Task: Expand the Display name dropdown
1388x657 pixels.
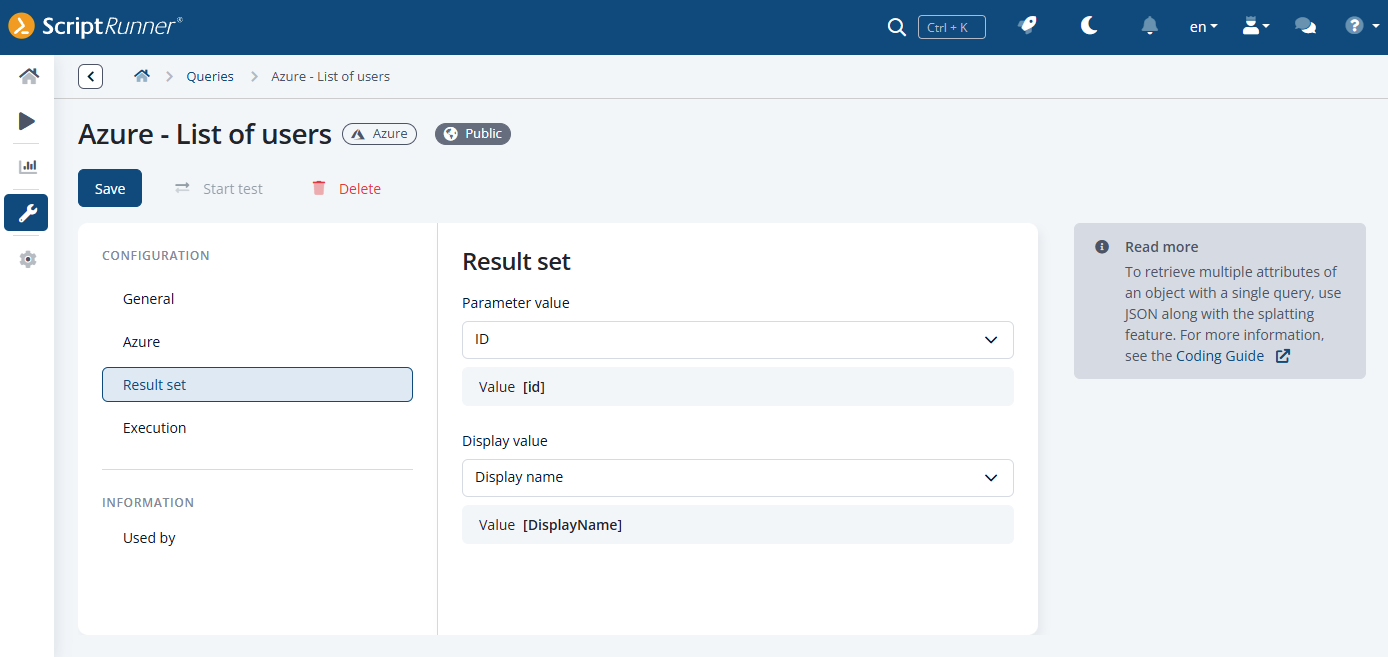Action: [738, 478]
